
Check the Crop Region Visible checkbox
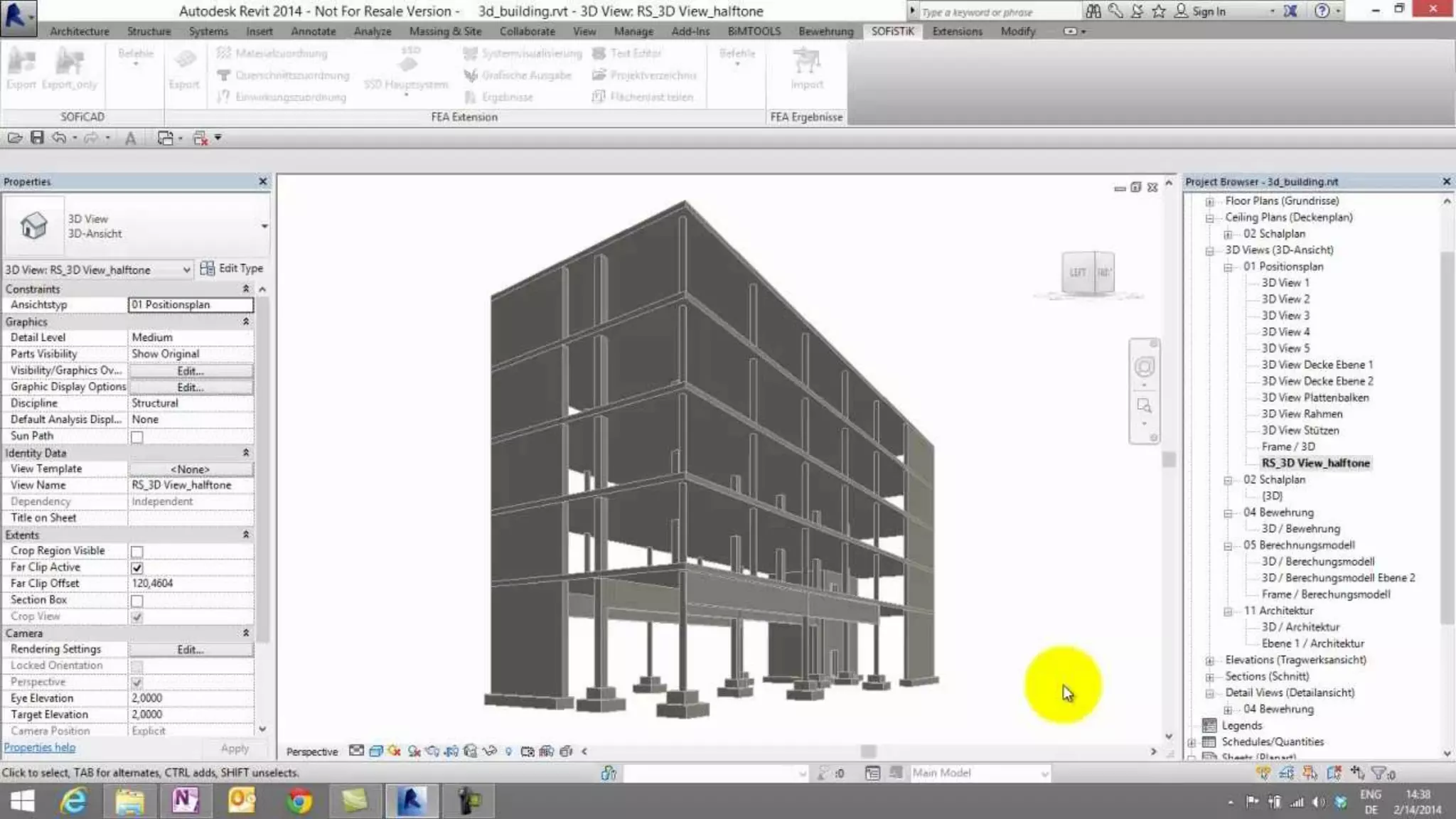pyautogui.click(x=137, y=552)
